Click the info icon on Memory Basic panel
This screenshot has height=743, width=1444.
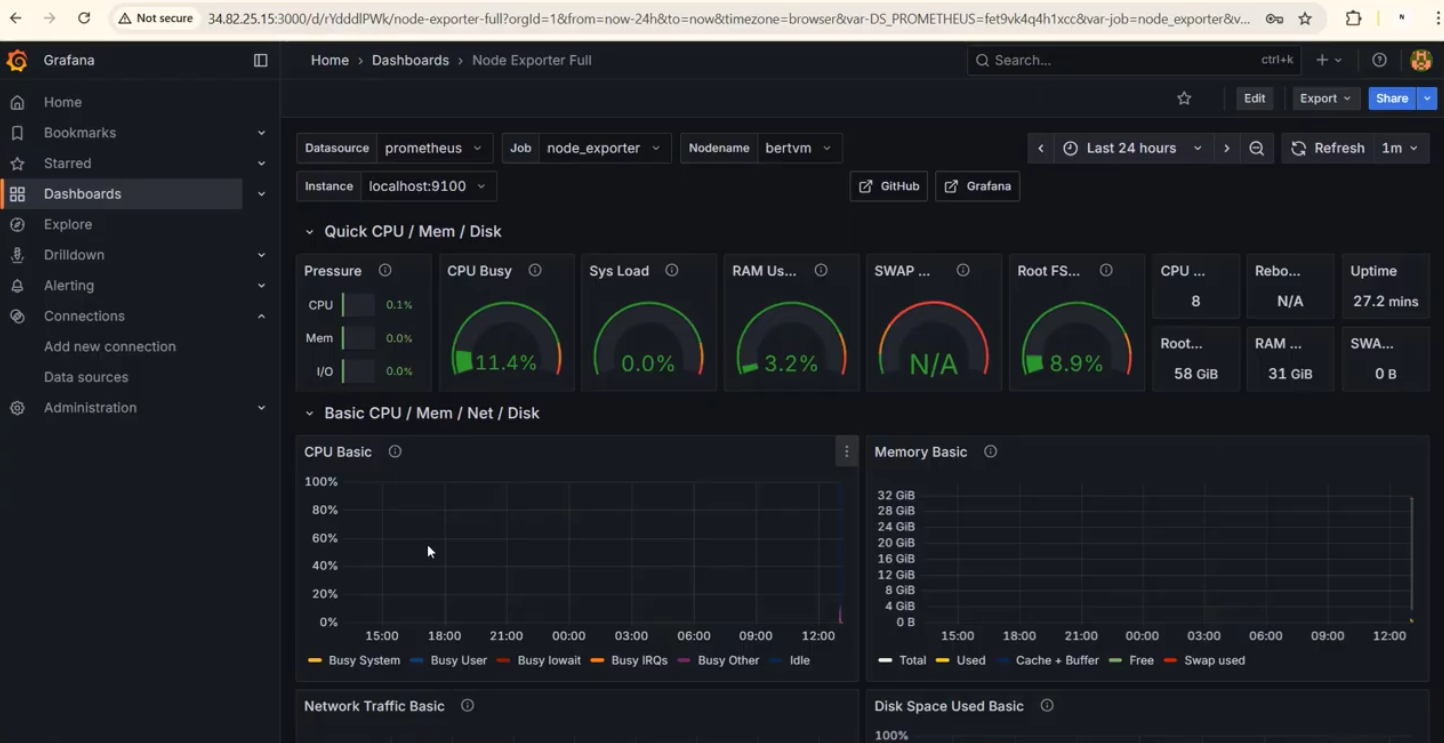click(x=989, y=451)
